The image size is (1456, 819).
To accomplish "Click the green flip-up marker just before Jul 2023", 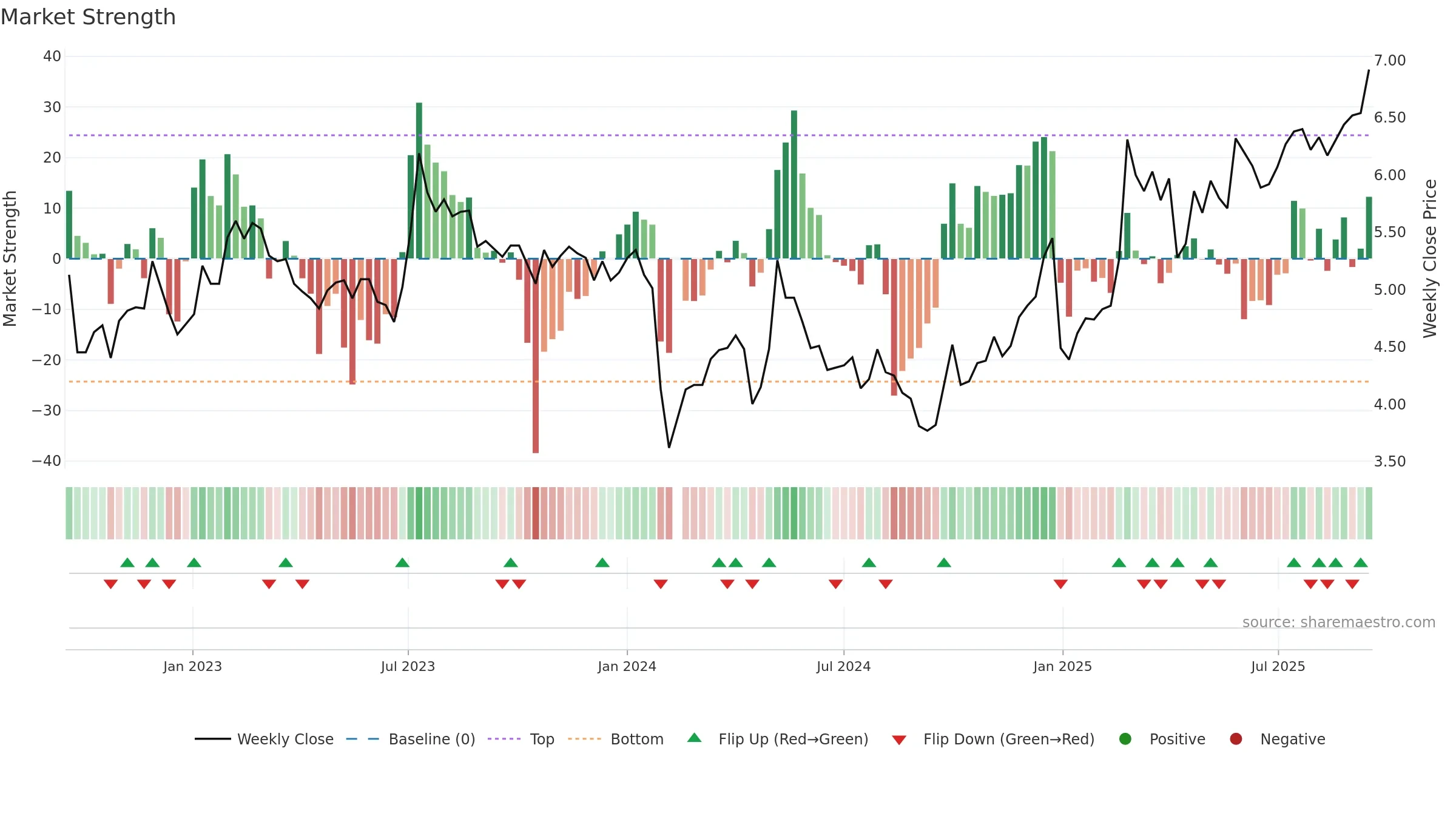I will [402, 563].
